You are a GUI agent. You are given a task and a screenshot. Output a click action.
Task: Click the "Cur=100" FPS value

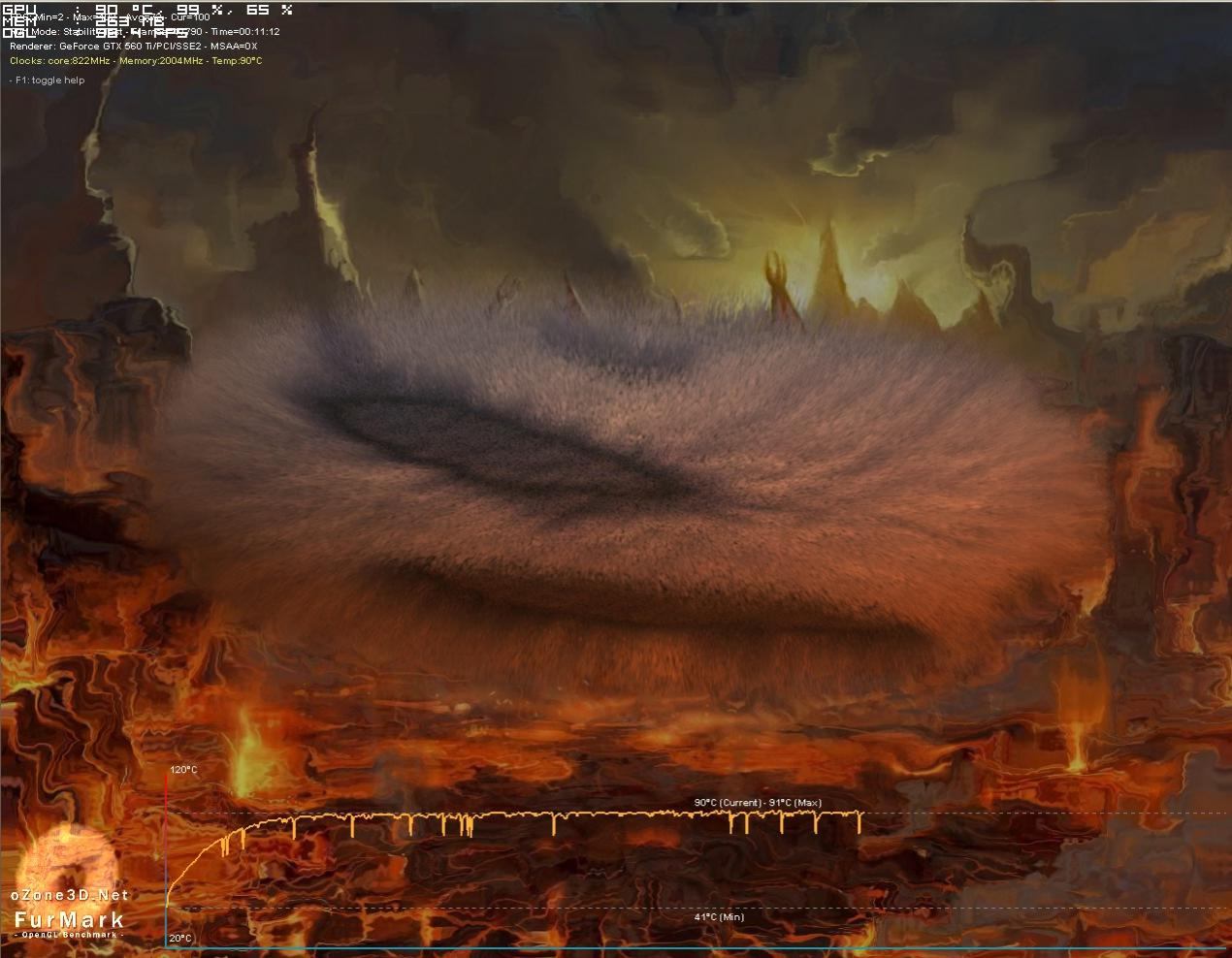tap(190, 17)
